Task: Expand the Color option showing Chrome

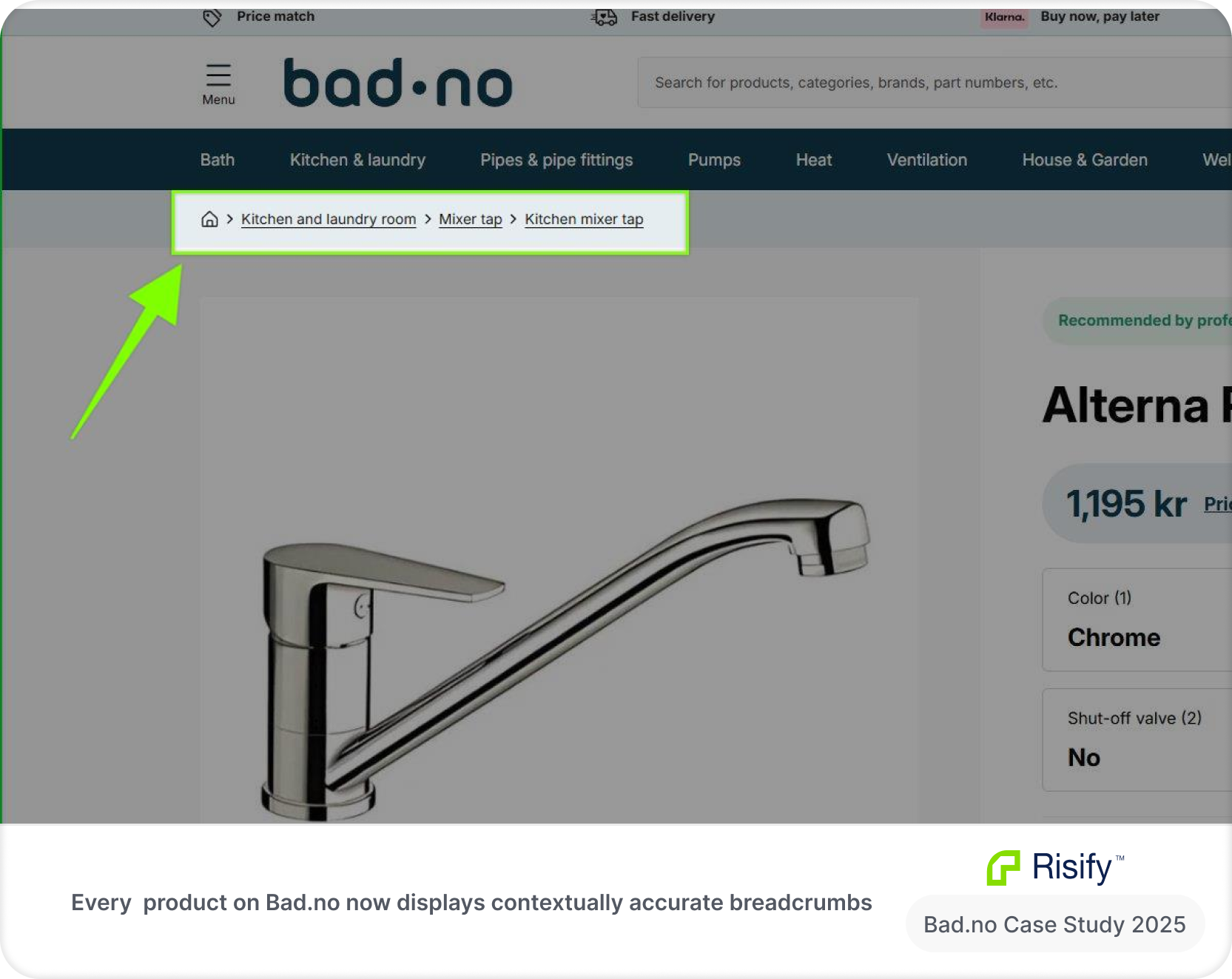Action: (x=1137, y=620)
